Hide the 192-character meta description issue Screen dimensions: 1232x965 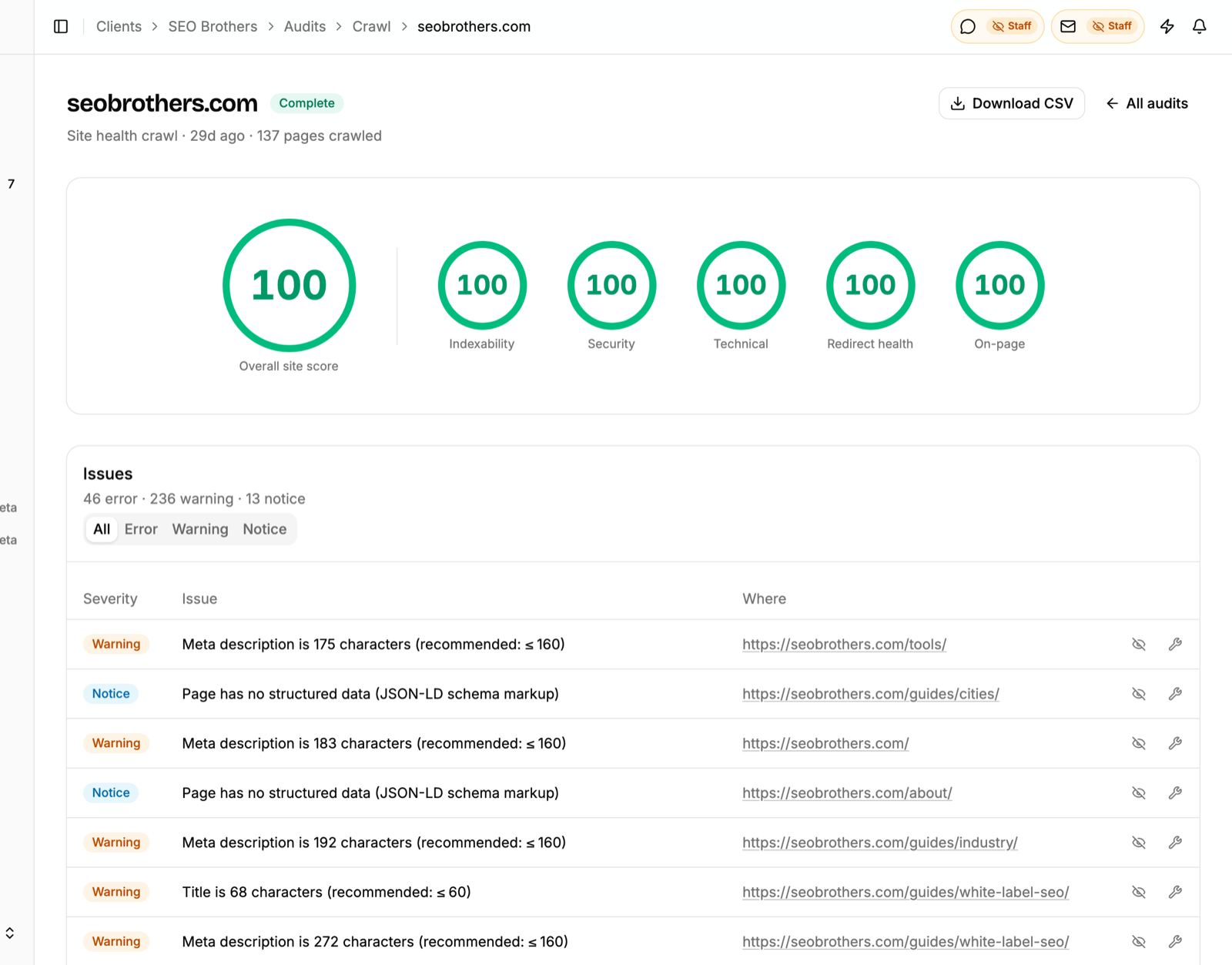coord(1139,843)
